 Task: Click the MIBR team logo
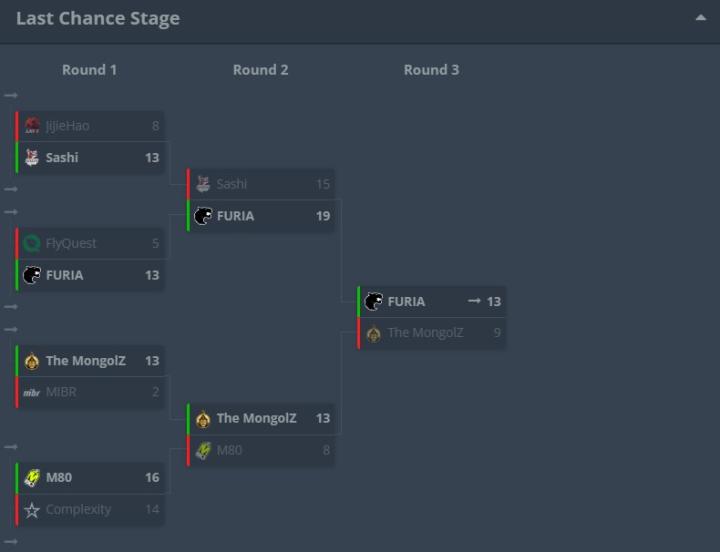(32, 392)
